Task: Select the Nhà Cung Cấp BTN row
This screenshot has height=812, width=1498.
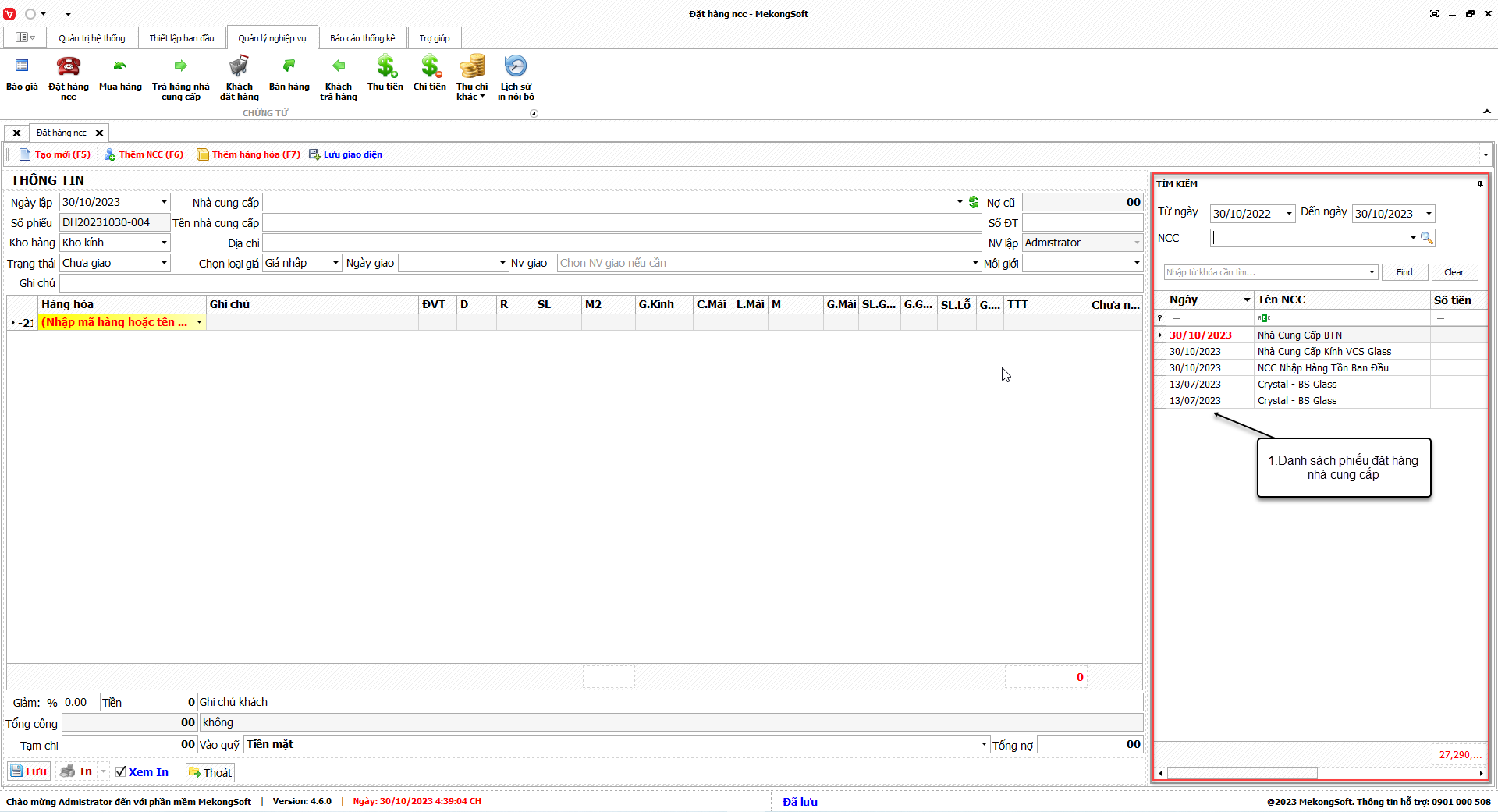Action: tap(1320, 335)
